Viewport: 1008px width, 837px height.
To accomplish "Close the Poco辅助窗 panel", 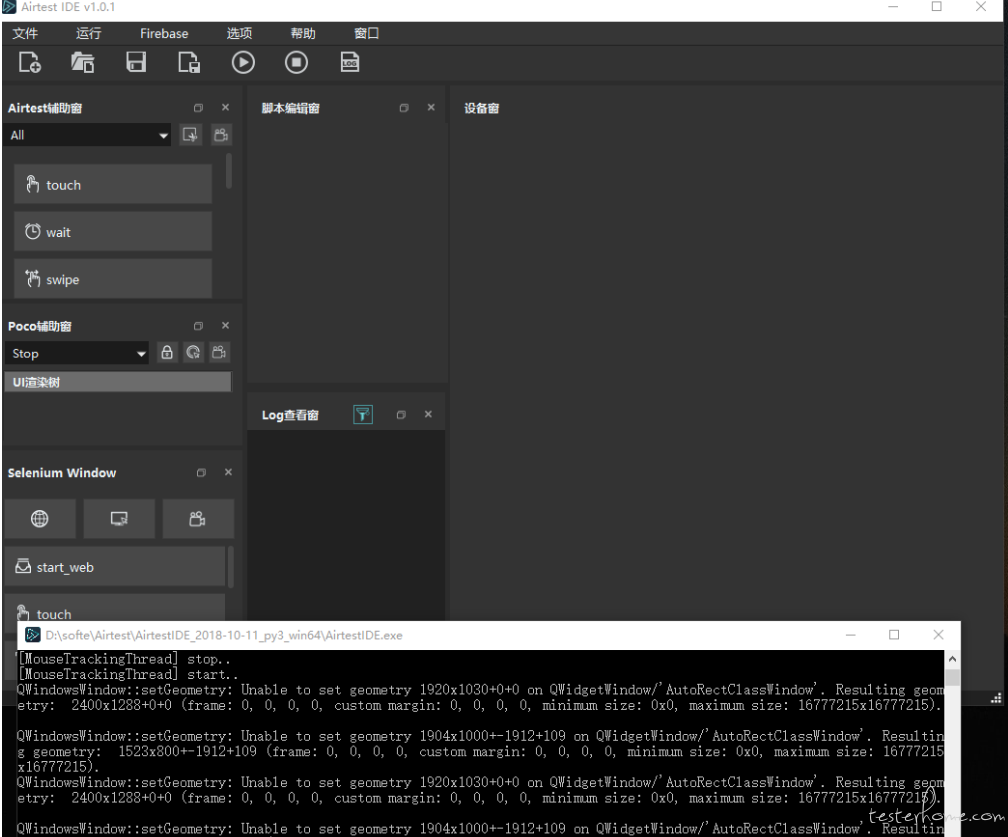I will pos(225,325).
